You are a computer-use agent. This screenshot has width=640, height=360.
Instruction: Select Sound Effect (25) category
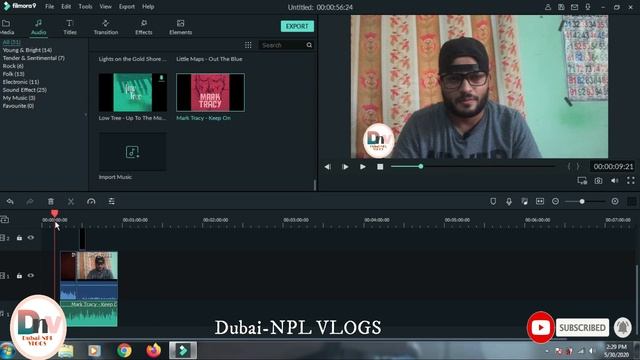24,90
